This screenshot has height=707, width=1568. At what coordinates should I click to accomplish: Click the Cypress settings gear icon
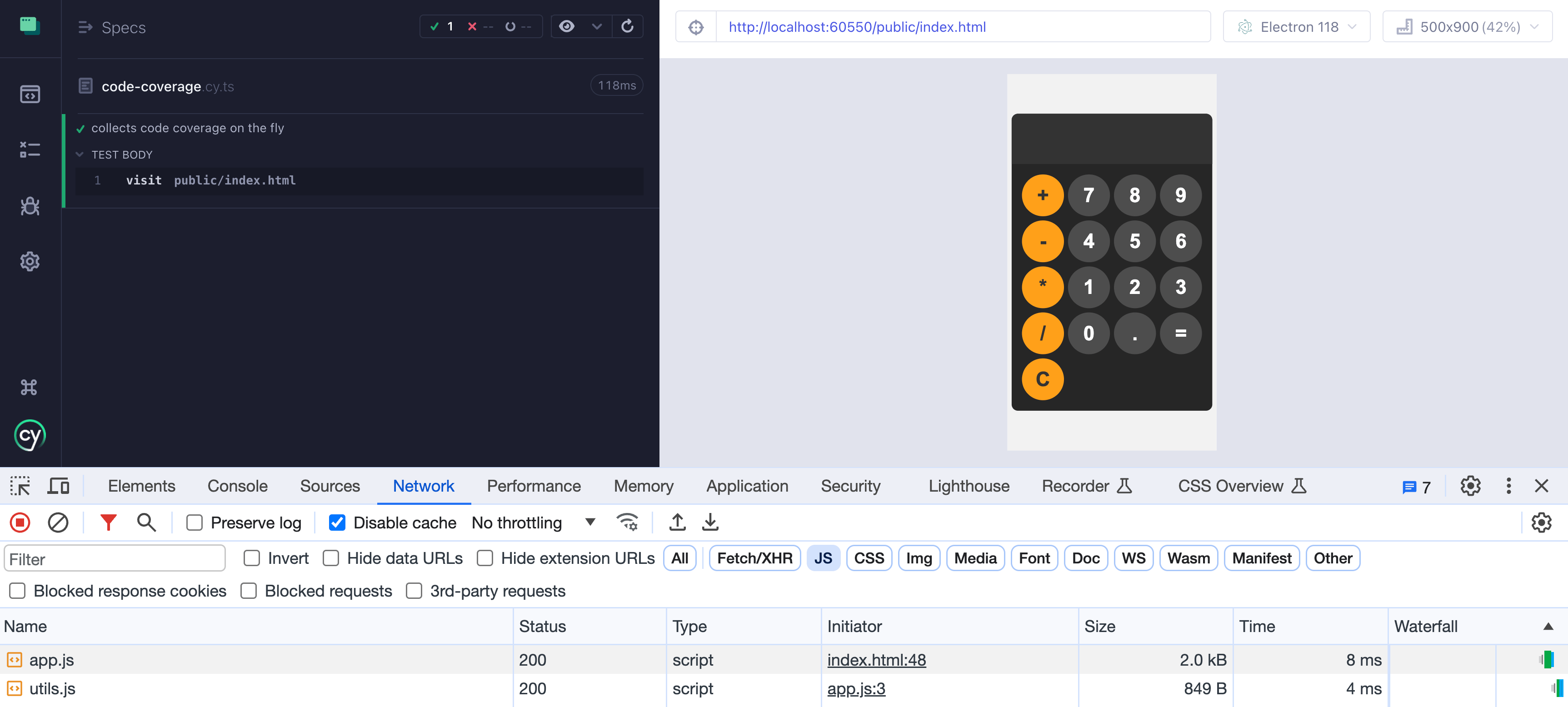point(30,261)
